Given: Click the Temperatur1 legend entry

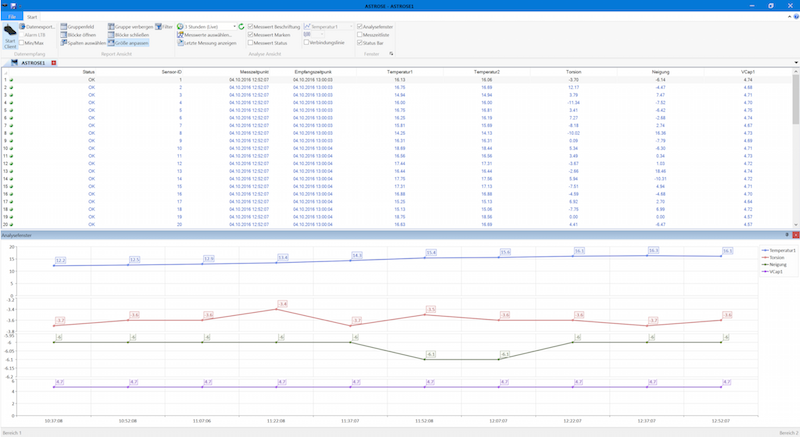Looking at the screenshot, I should coord(779,250).
